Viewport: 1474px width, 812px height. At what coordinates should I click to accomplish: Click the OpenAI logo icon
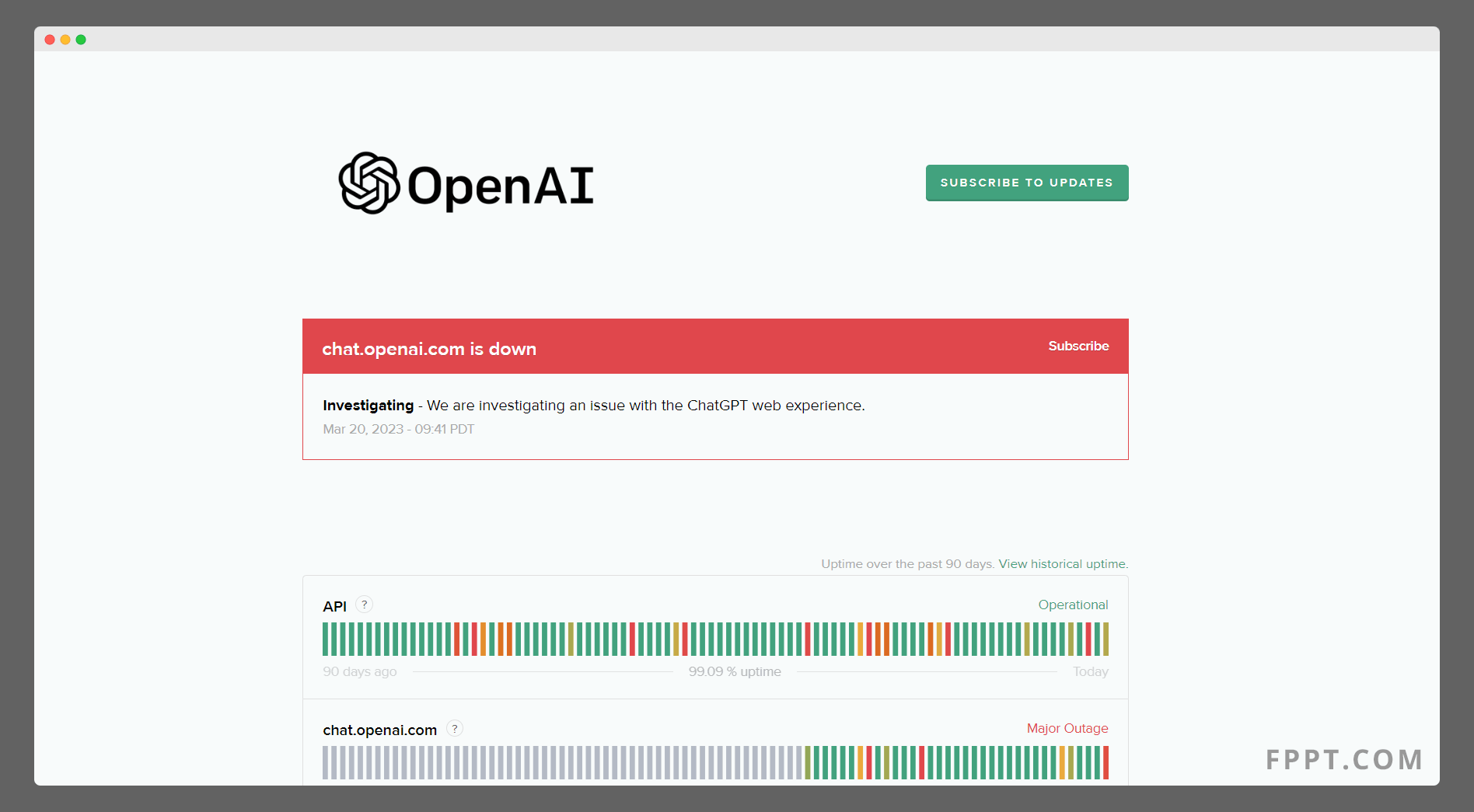click(368, 185)
